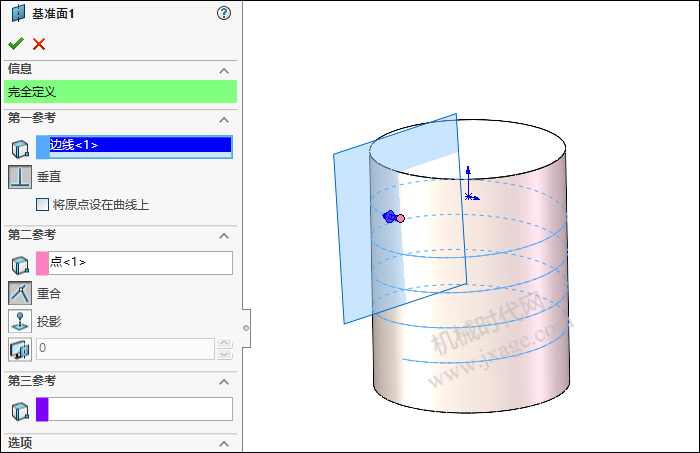Collapse the 第一参考 section

coord(224,120)
